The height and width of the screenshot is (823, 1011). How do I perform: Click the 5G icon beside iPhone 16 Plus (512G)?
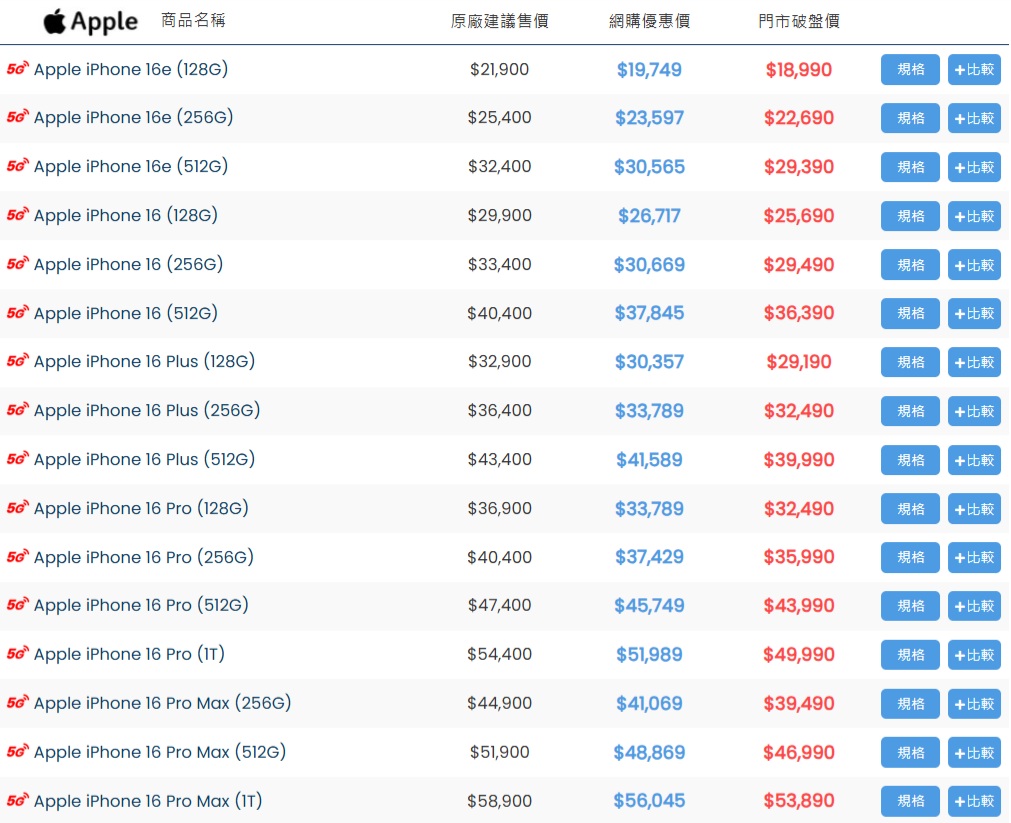(x=17, y=459)
